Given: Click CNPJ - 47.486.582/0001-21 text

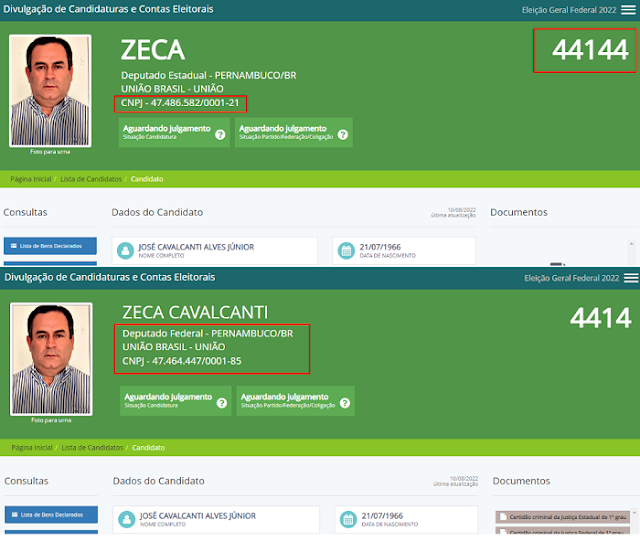Looking at the screenshot, I should (x=180, y=103).
